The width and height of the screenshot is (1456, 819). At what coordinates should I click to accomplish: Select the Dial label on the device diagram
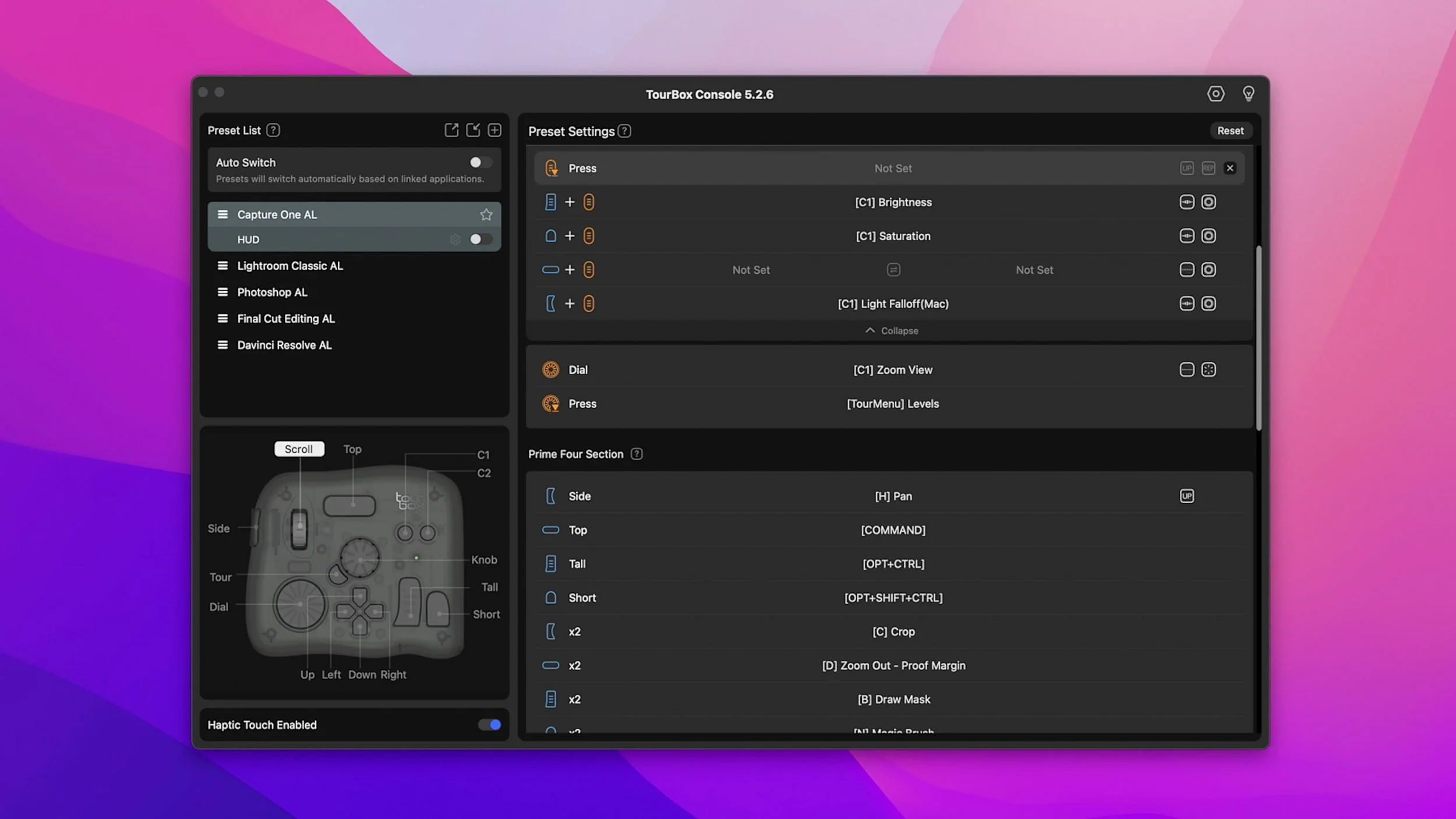pyautogui.click(x=219, y=607)
